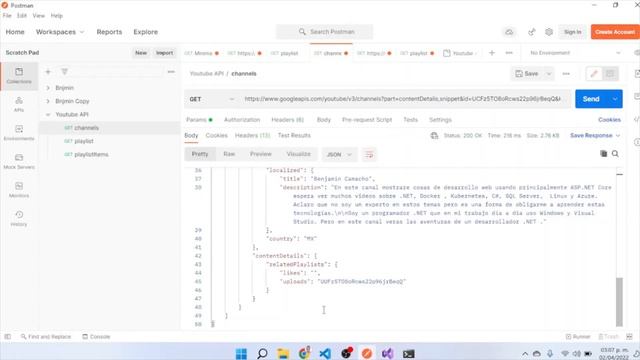
Task: Open the APIs sidebar panel
Action: (x=19, y=104)
